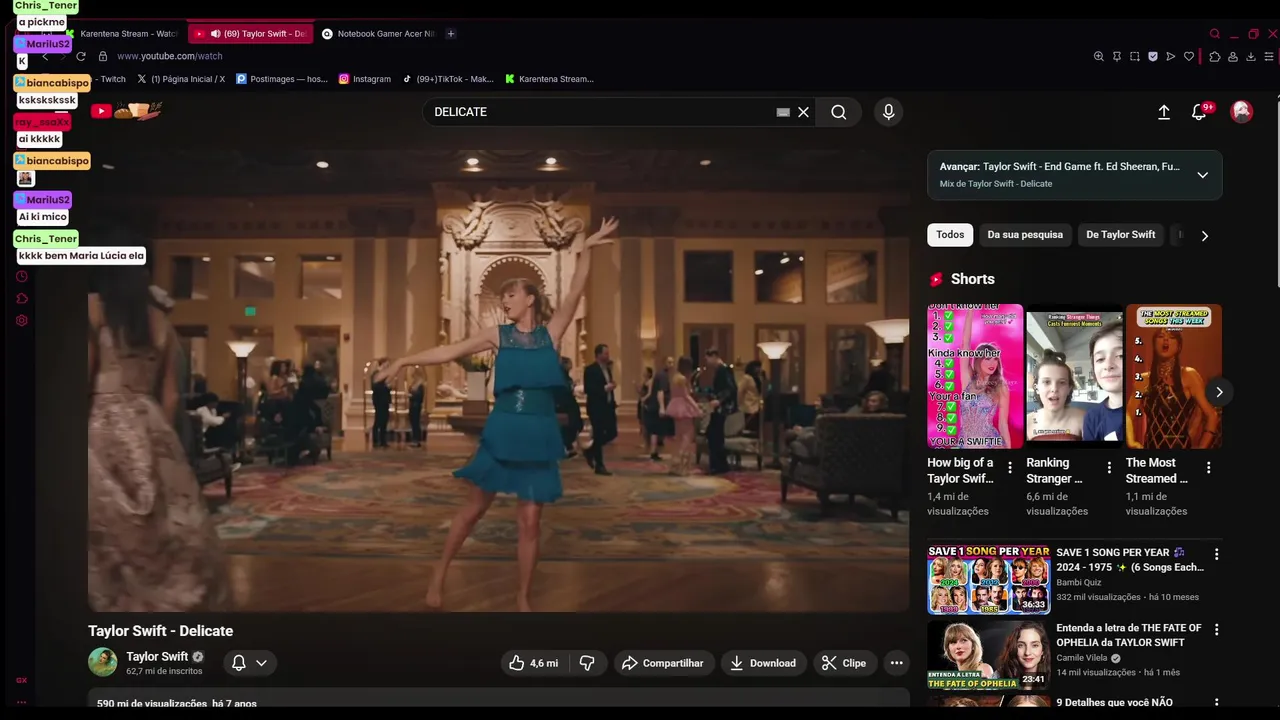Open the send flow arrow icon
The image size is (1280, 720).
click(1171, 57)
